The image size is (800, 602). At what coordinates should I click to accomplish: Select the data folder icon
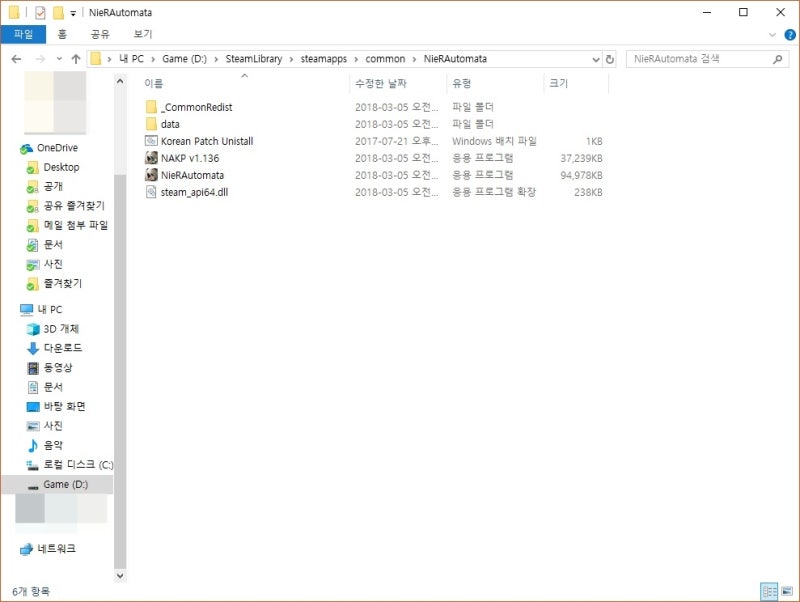(151, 124)
